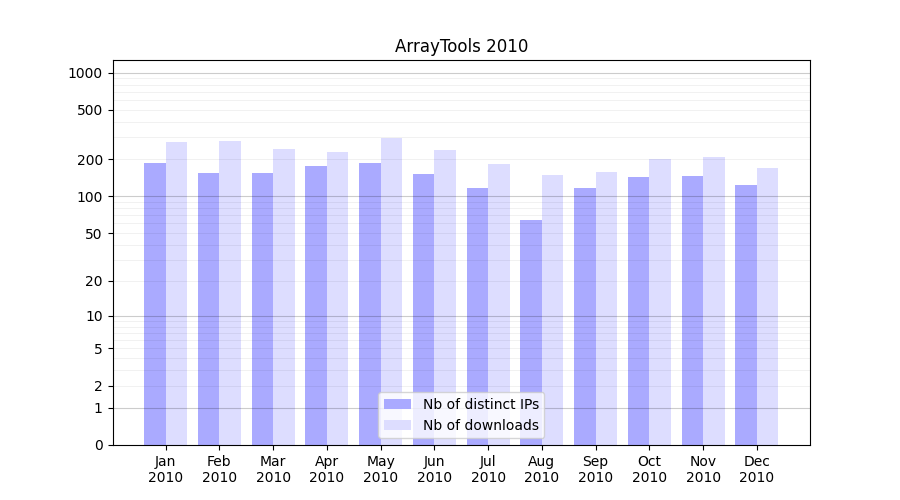Click the Dec 2010 downloads bar

768,307
